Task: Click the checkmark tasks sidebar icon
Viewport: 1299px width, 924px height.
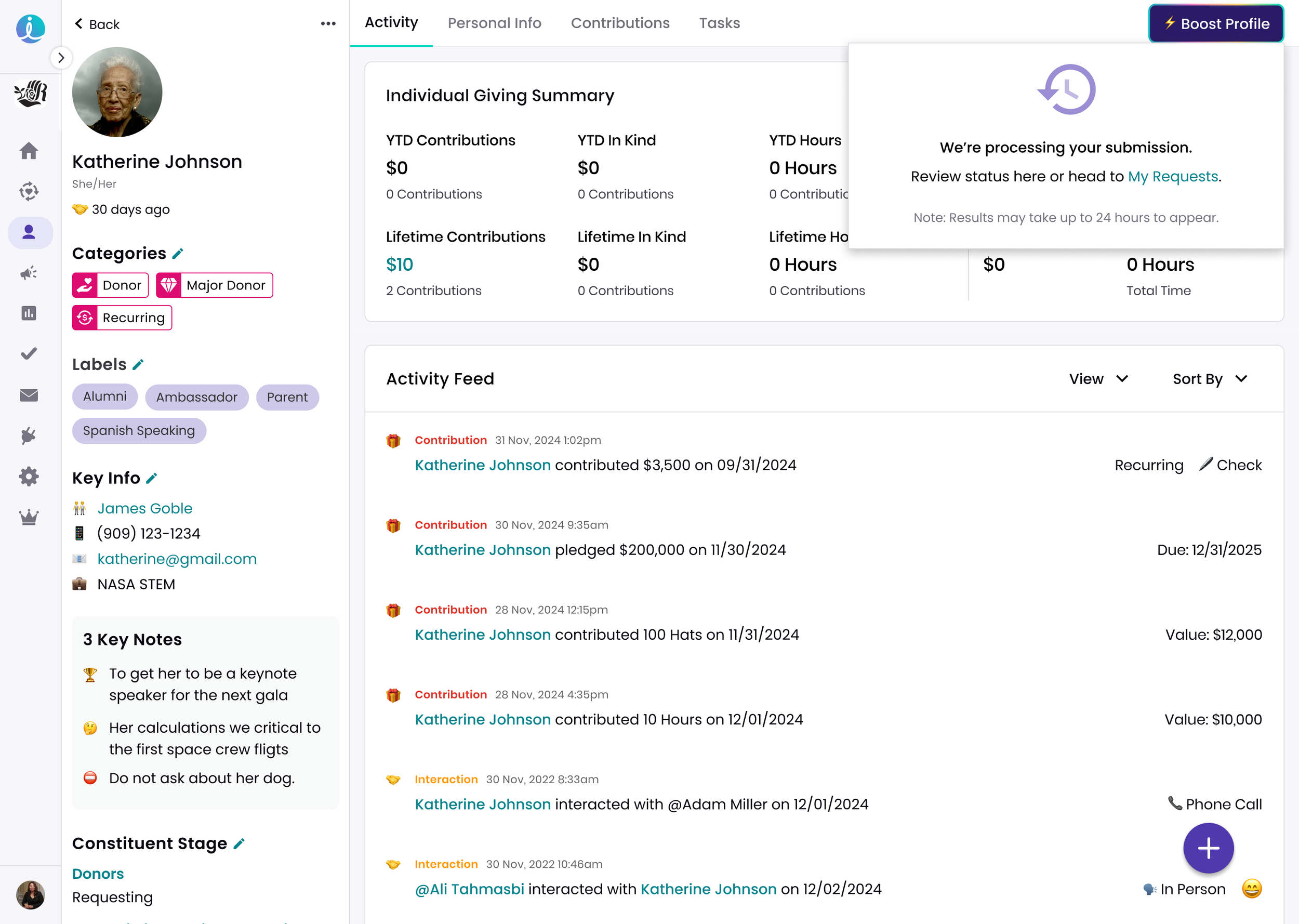Action: [29, 354]
